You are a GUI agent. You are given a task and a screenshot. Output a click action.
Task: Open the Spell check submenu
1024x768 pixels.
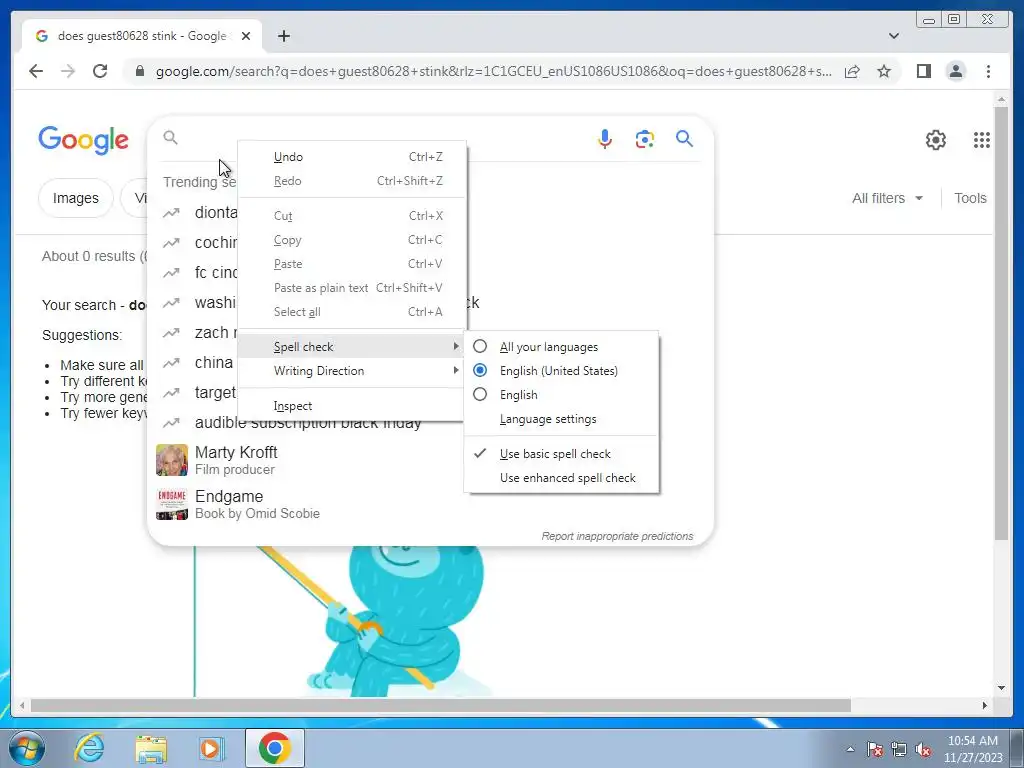coord(352,347)
